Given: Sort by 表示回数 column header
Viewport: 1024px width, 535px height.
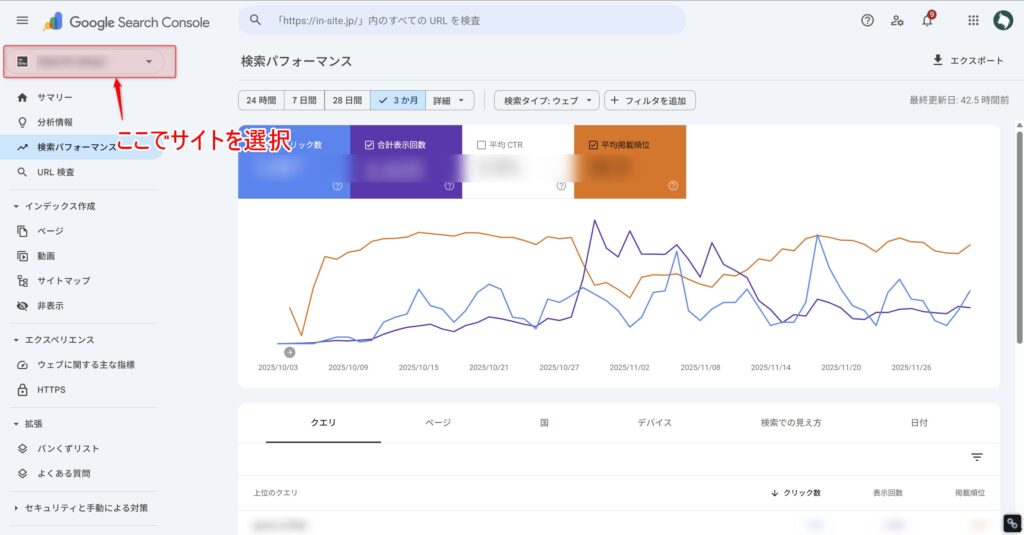Looking at the screenshot, I should point(888,493).
